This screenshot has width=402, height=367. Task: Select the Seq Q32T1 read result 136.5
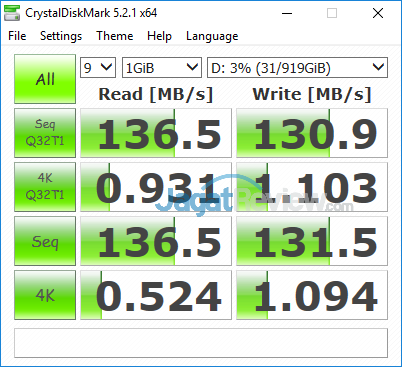[156, 133]
